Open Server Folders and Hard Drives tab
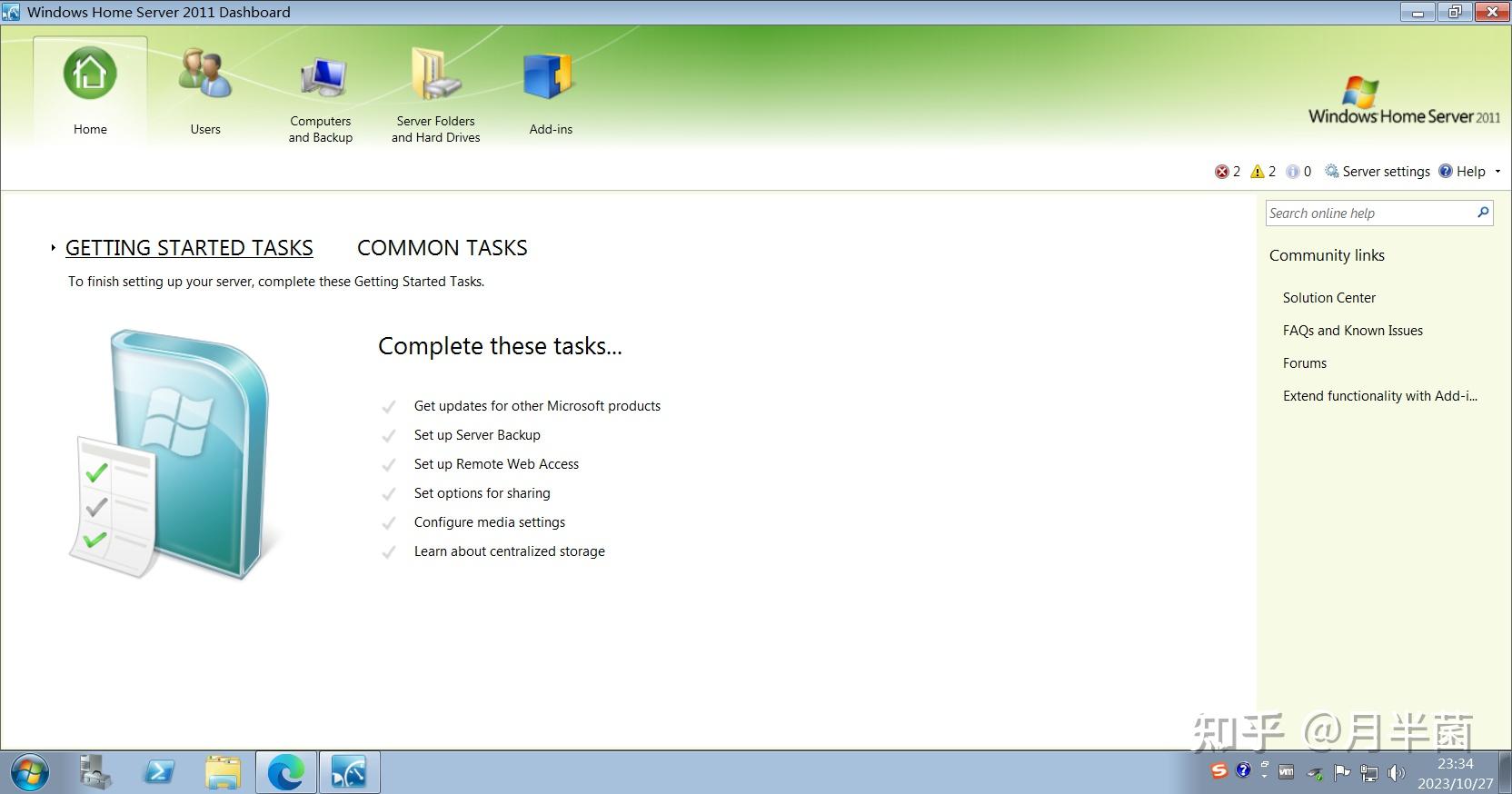 436,95
